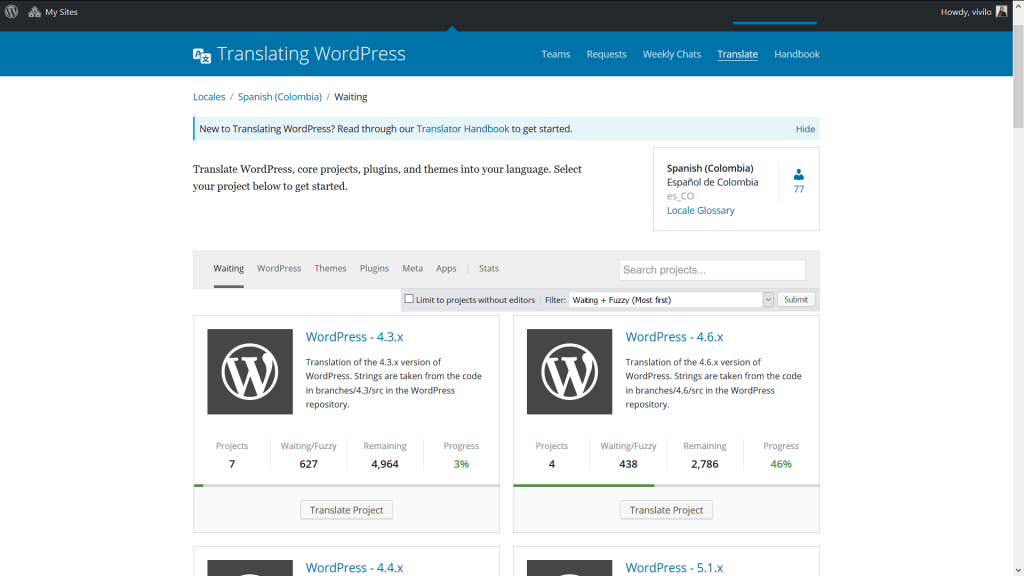Switch to the WordPress tab
Viewport: 1024px width, 576px height.
point(279,268)
